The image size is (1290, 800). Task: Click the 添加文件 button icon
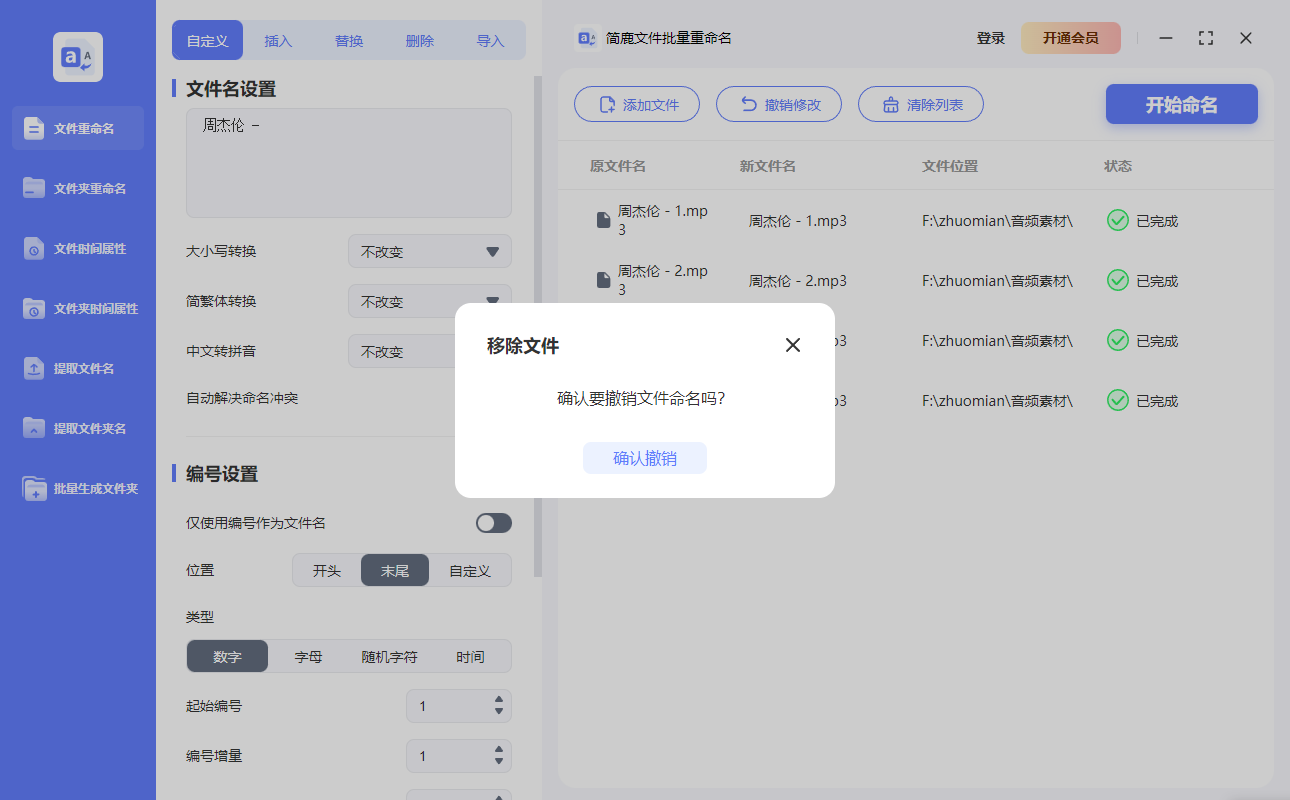[x=605, y=104]
